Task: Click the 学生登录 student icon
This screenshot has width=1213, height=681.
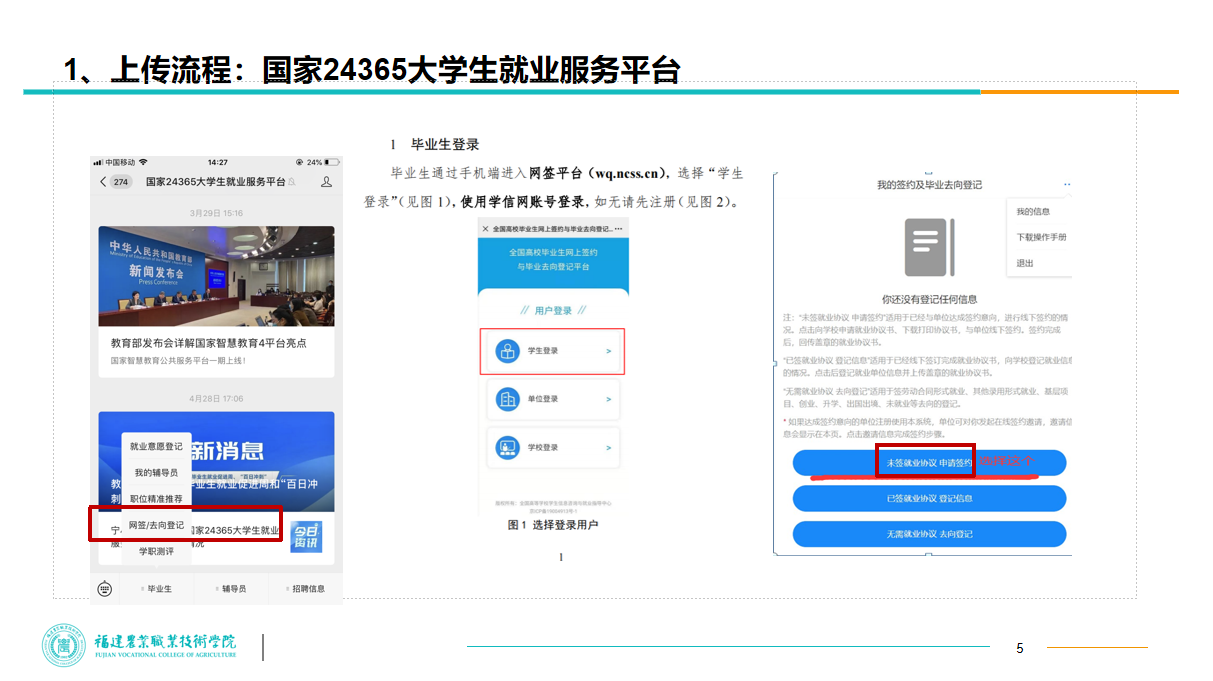Action: (507, 351)
